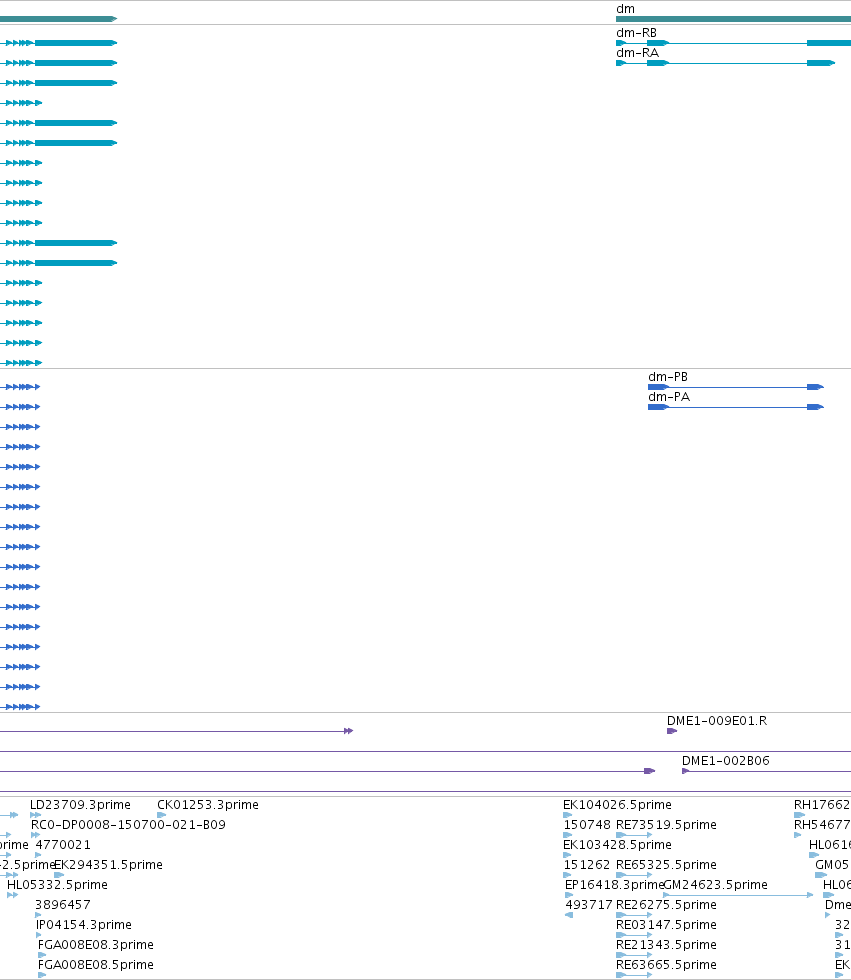
Task: Select the DME1-002B06 feature label
Action: point(725,761)
